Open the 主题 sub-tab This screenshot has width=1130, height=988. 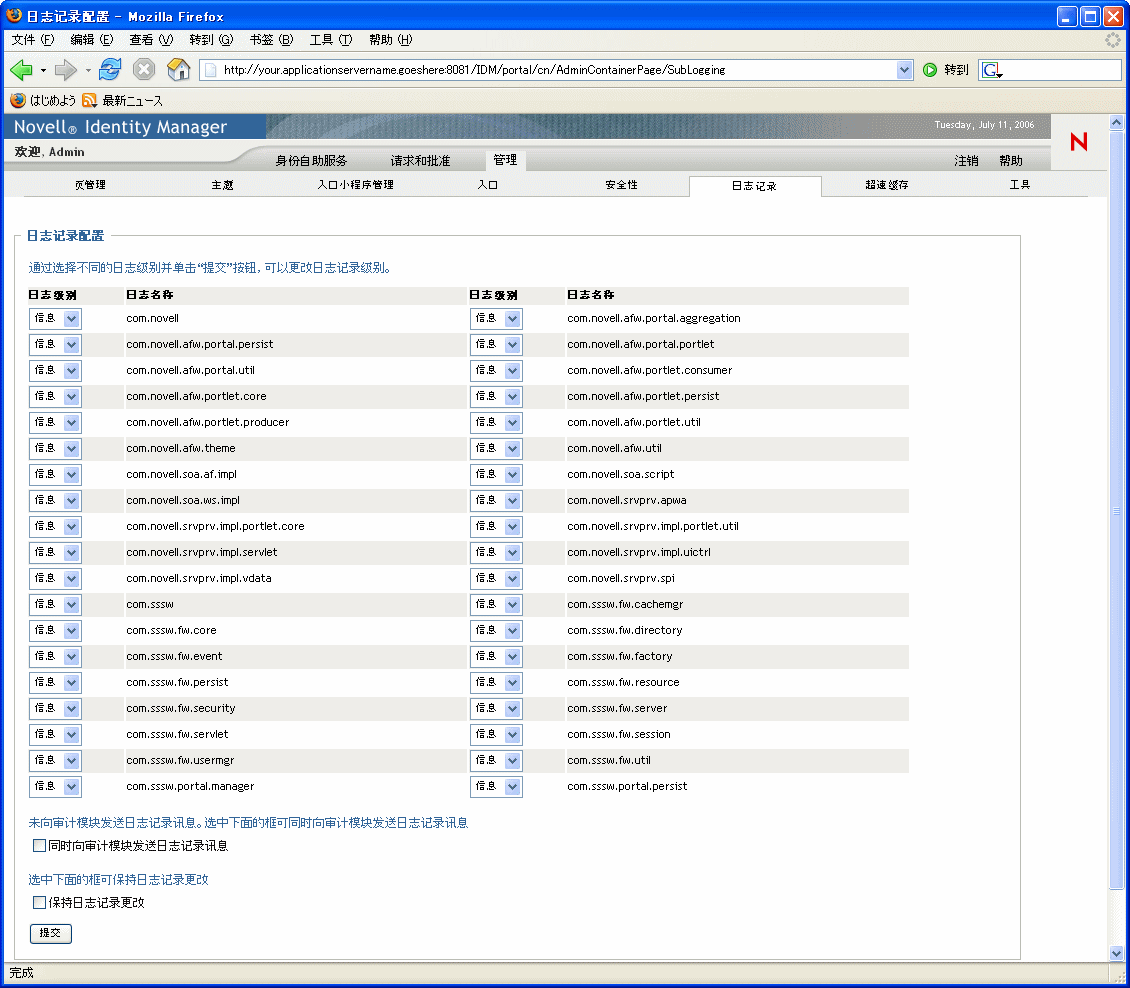[x=222, y=185]
